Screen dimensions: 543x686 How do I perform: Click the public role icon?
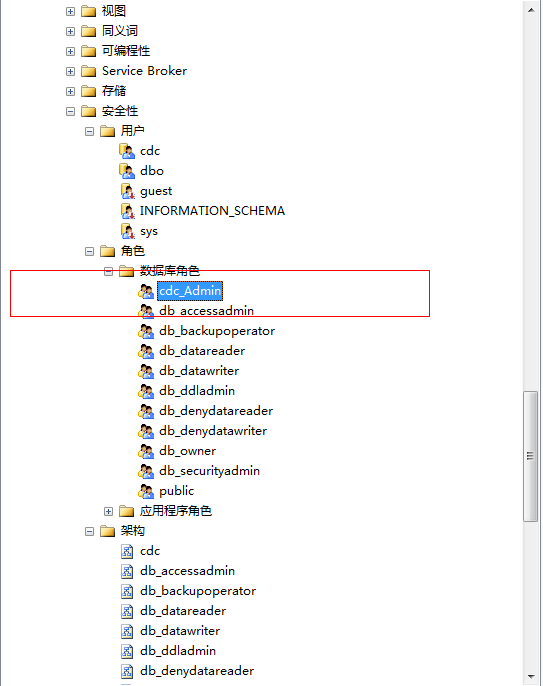(146, 492)
